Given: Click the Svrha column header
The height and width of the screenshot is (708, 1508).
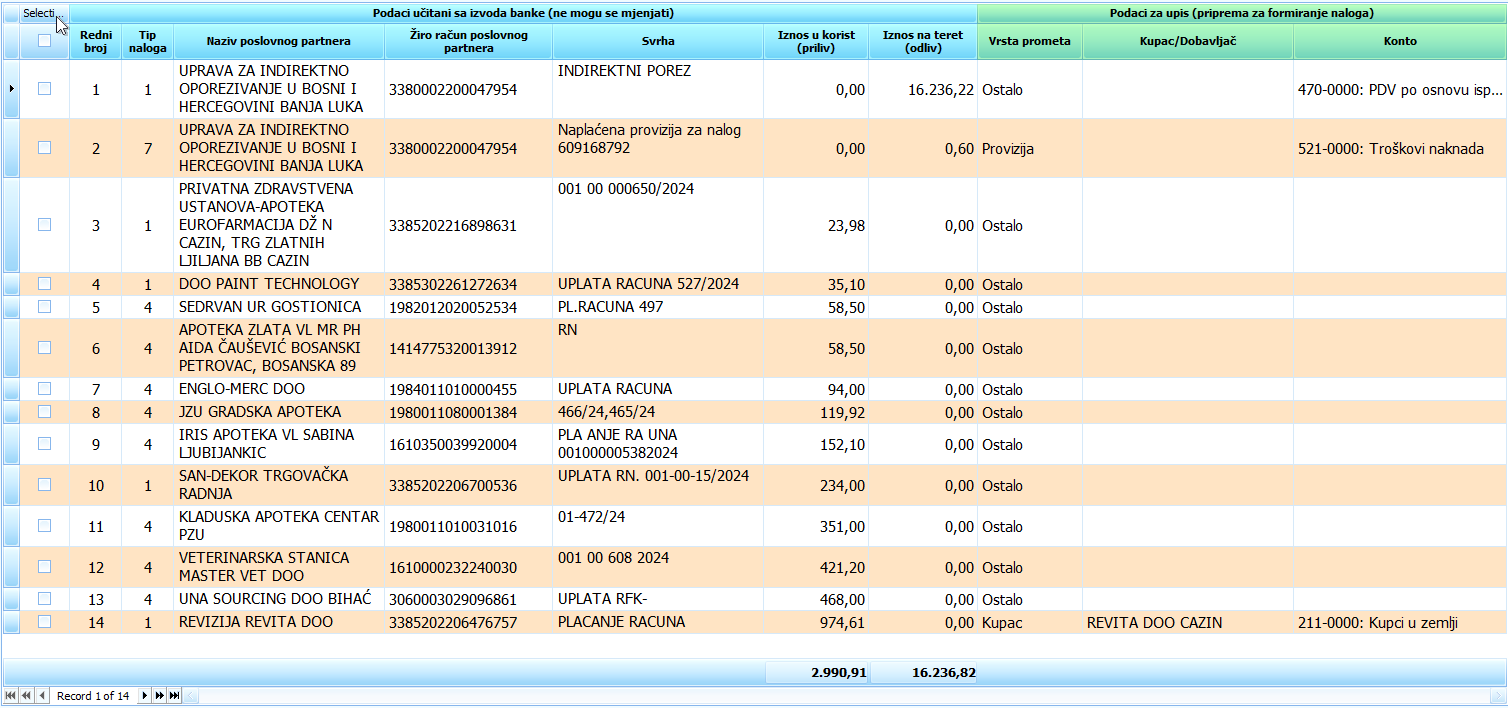Looking at the screenshot, I should pos(658,41).
